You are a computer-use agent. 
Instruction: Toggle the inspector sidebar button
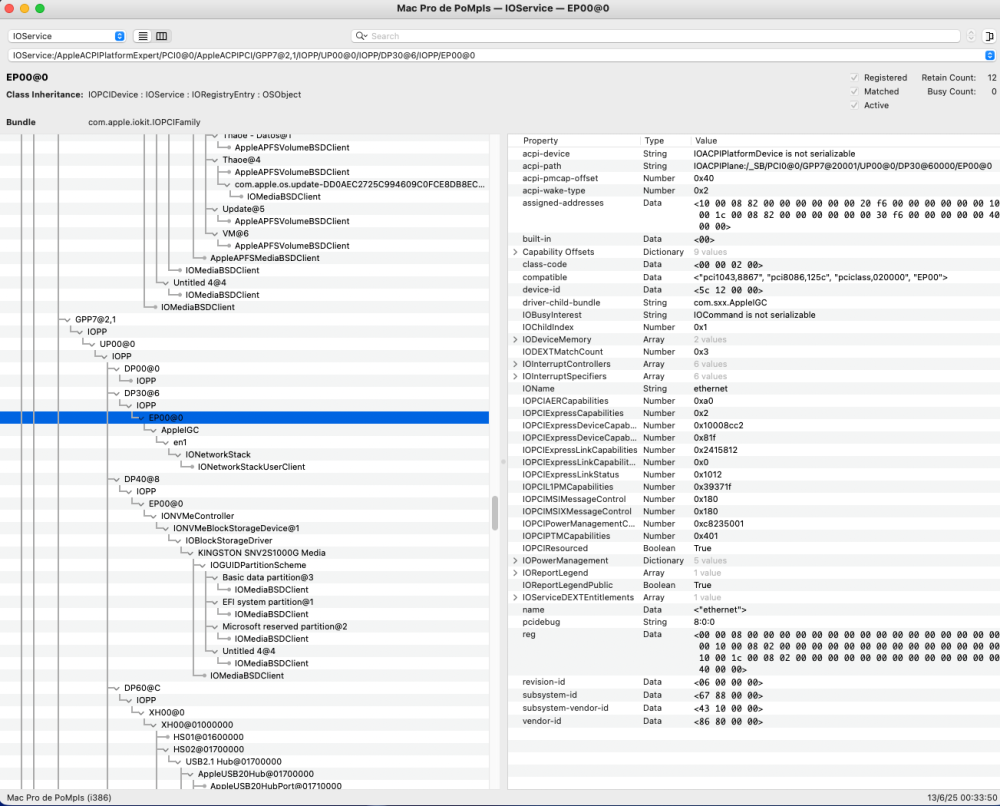[x=989, y=36]
